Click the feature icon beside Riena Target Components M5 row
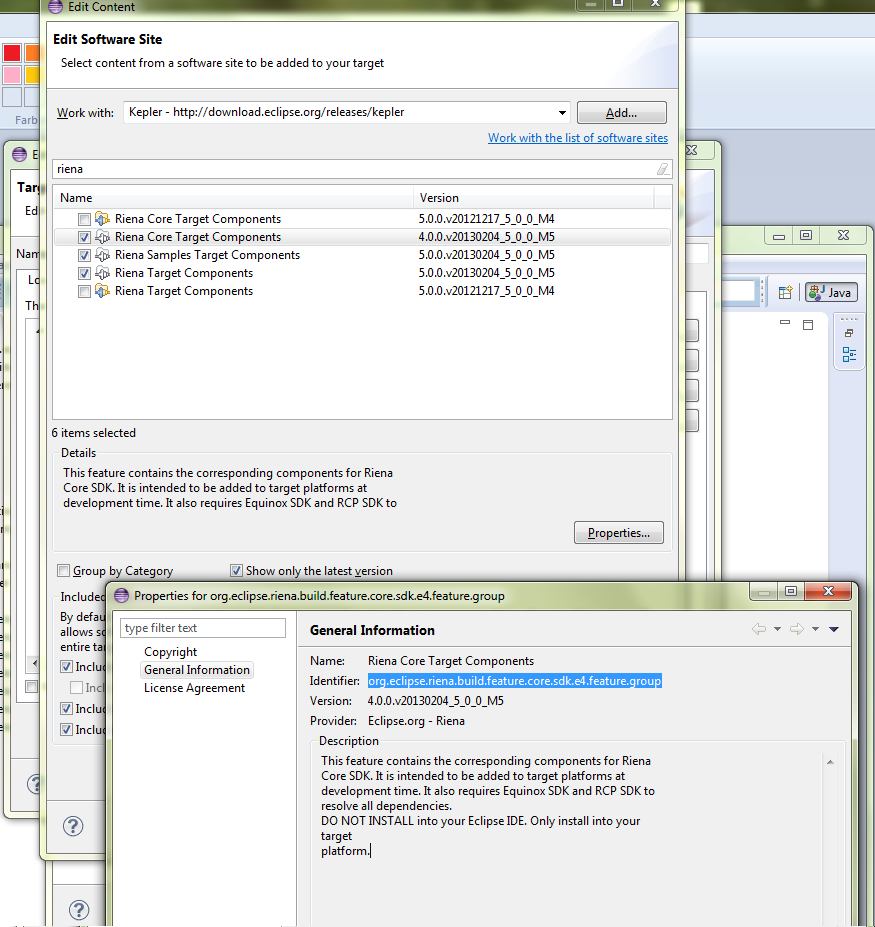Viewport: 875px width, 927px height. [x=102, y=273]
